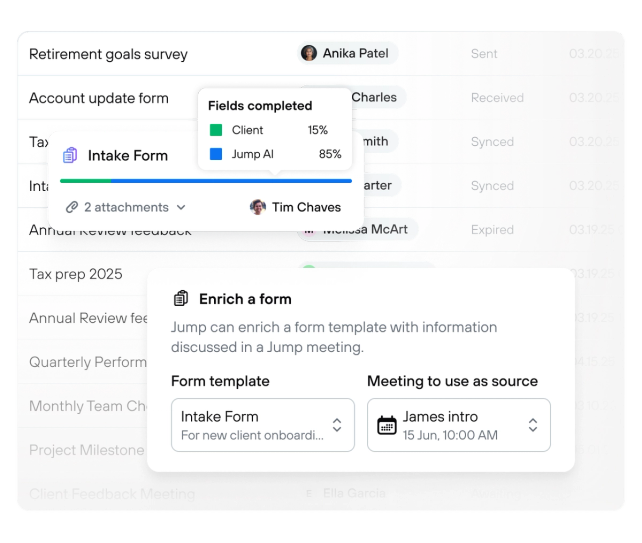The image size is (642, 543).
Task: Click the calendar icon beside James intro
Action: coord(387,425)
